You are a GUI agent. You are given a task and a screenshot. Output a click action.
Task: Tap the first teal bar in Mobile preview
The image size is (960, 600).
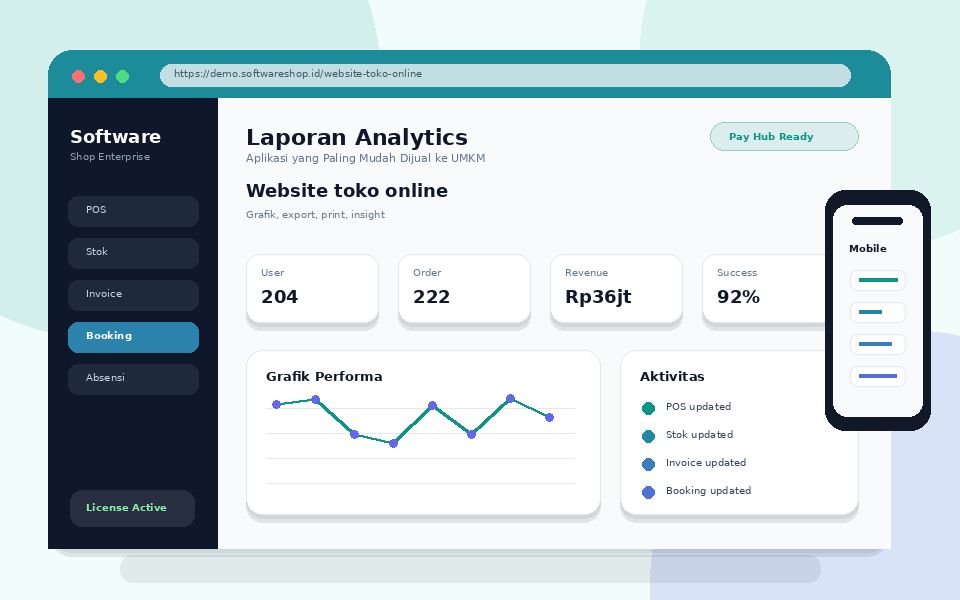pyautogui.click(x=878, y=280)
